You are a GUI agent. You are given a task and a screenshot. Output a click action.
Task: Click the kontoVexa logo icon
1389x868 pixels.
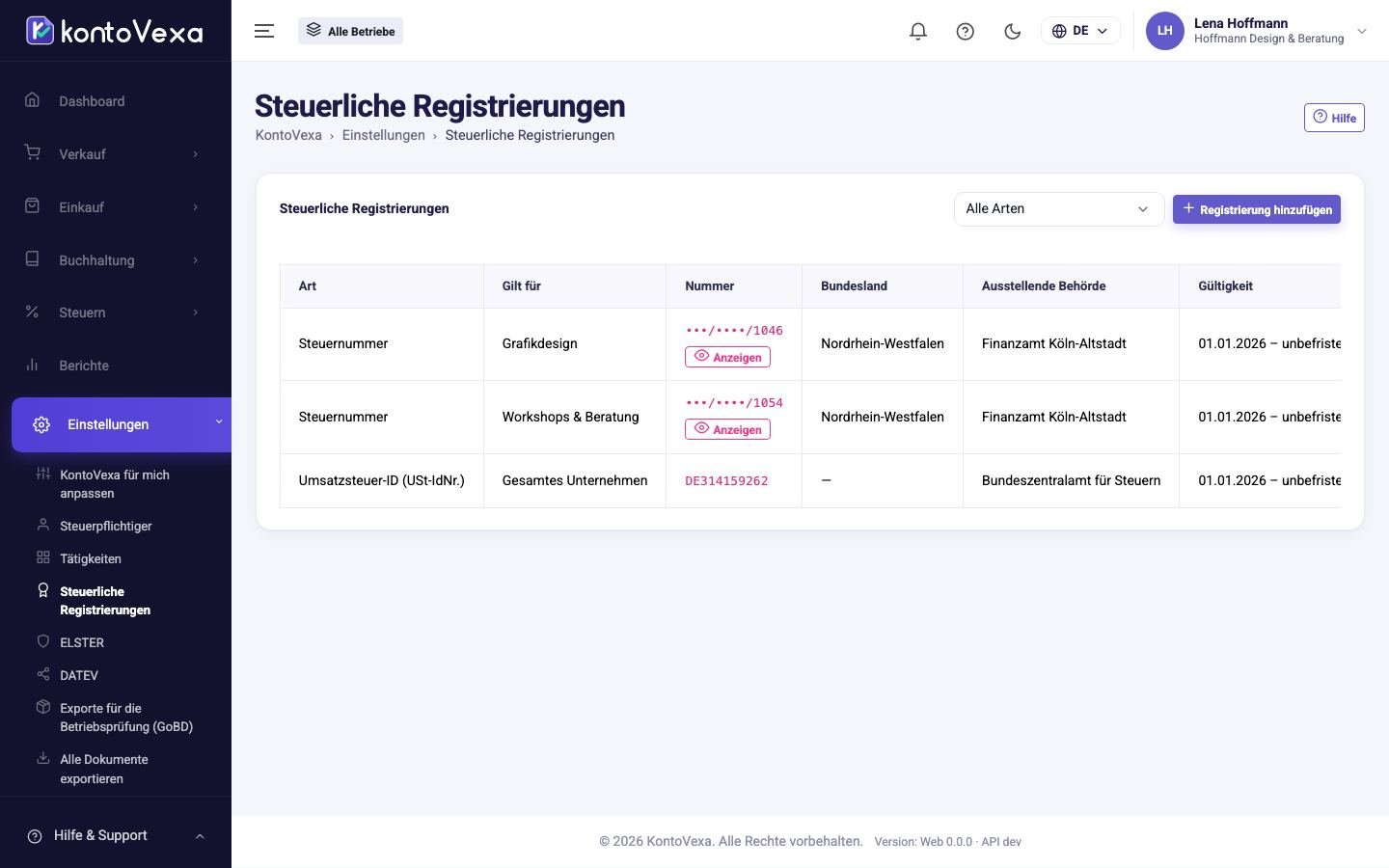pos(40,31)
